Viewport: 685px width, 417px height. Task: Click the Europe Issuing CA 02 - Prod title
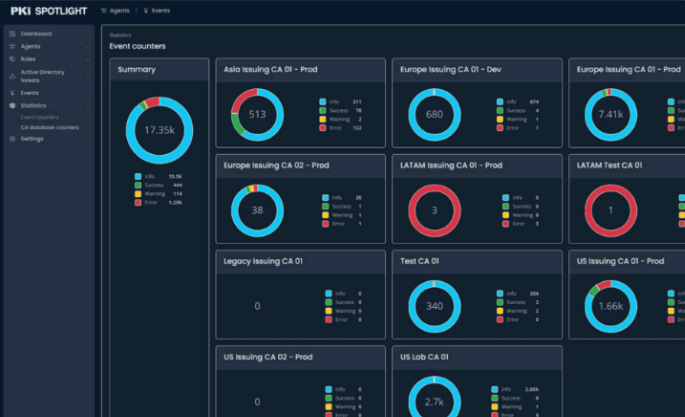coord(276,165)
